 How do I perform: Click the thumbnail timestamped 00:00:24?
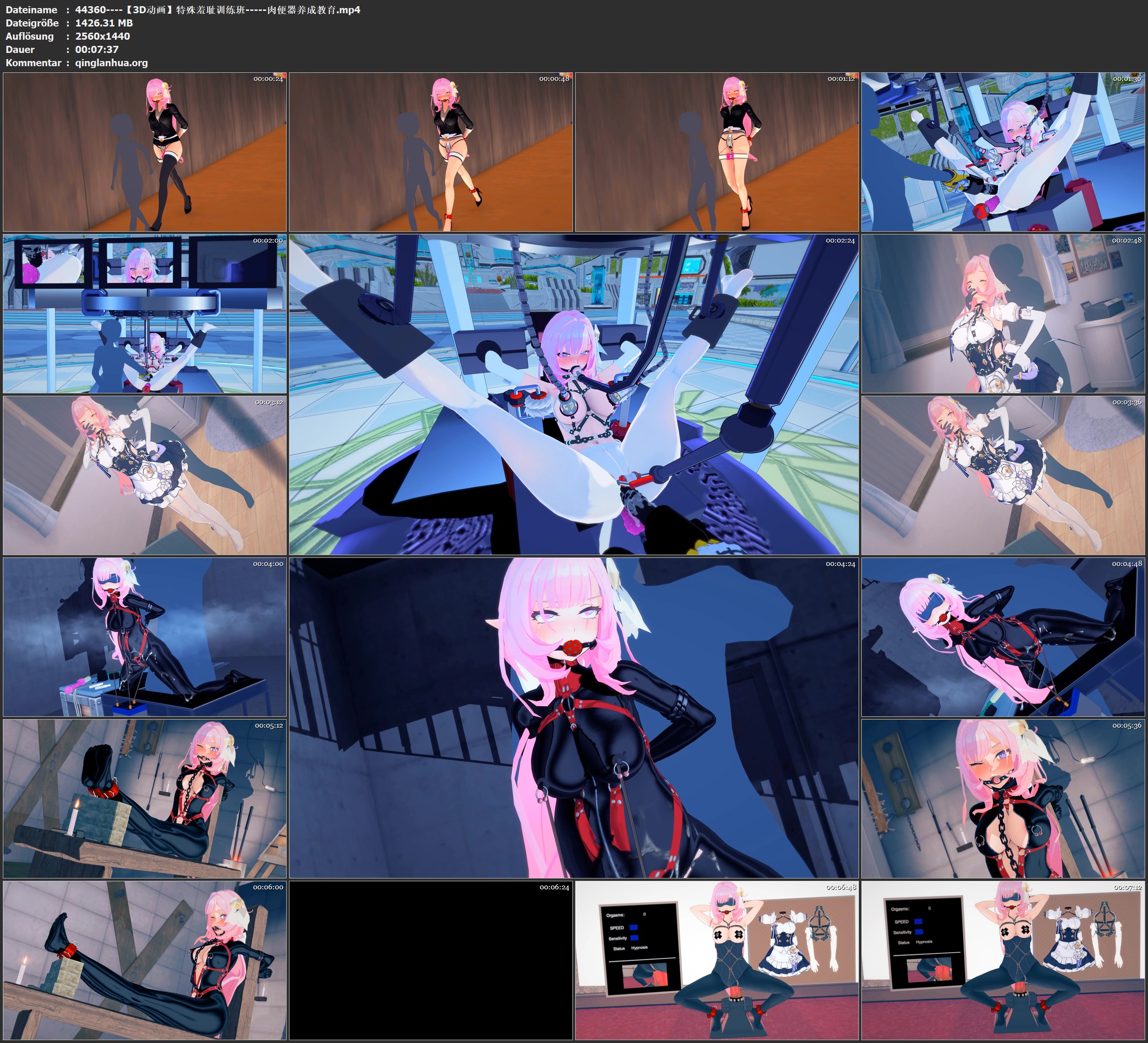(x=145, y=151)
